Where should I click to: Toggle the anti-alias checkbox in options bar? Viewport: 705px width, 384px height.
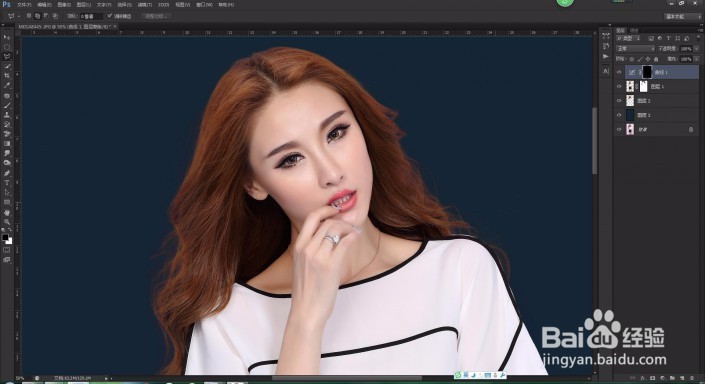click(109, 16)
